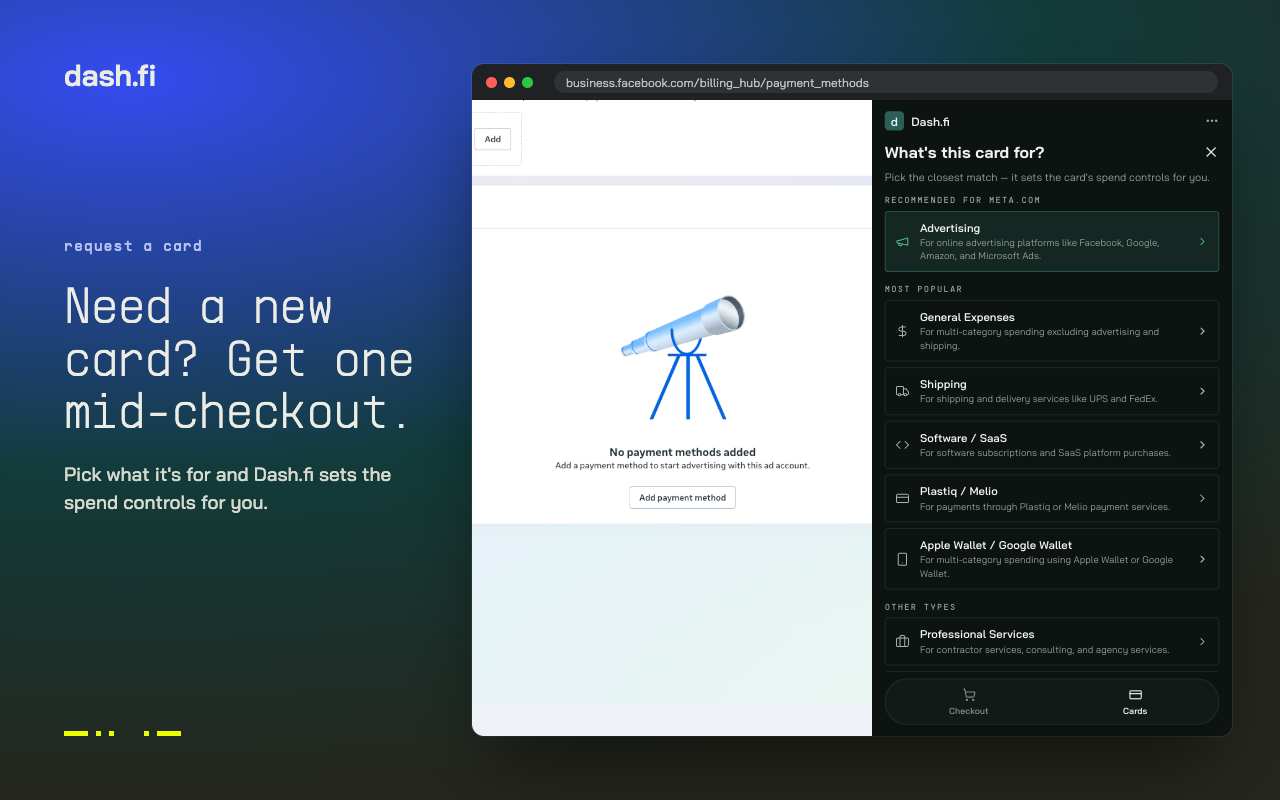The width and height of the screenshot is (1280, 800).
Task: Expand the Shipping option chevron
Action: tap(1202, 391)
